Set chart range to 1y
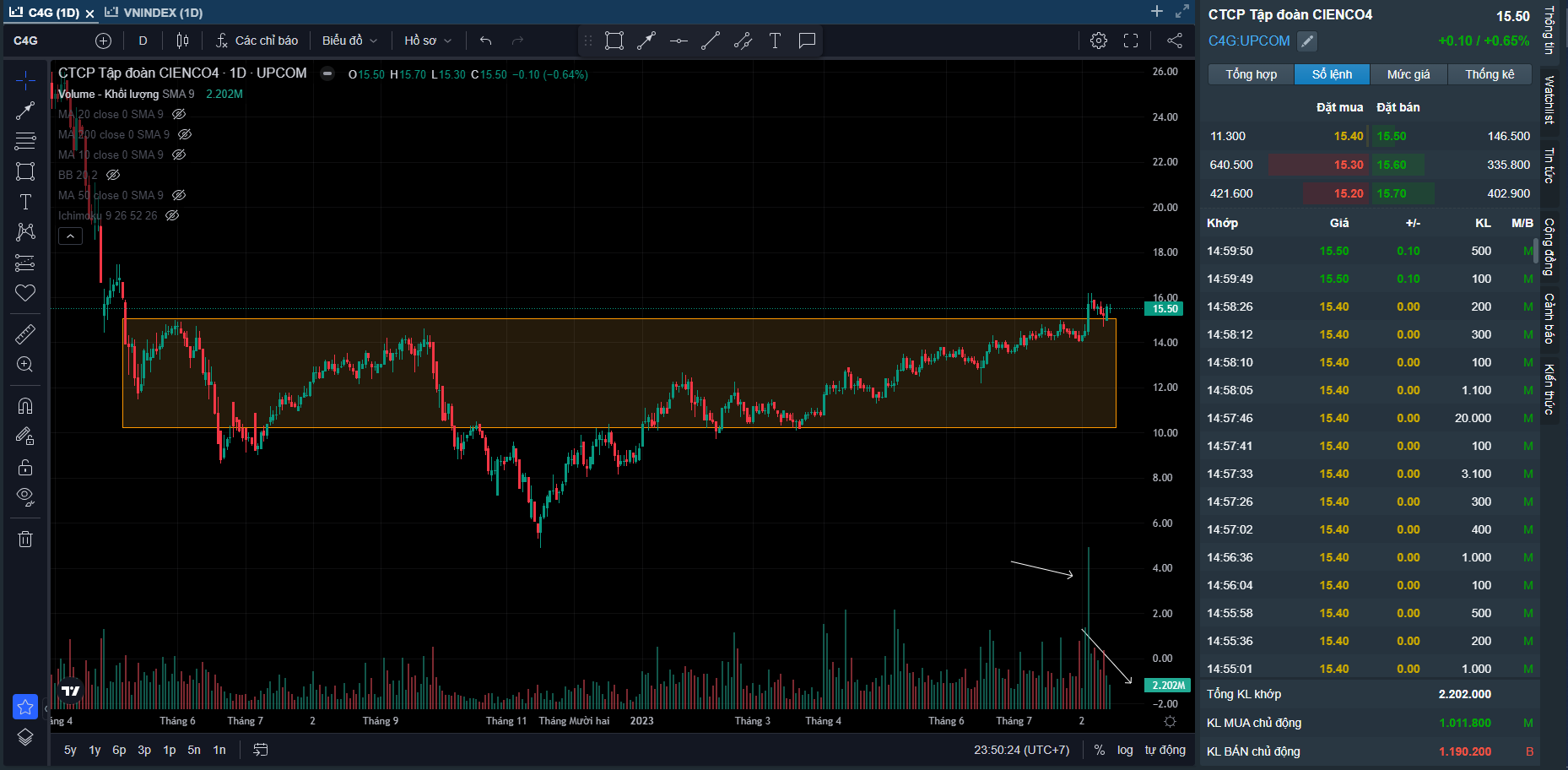This screenshot has height=770, width=1568. pos(95,750)
